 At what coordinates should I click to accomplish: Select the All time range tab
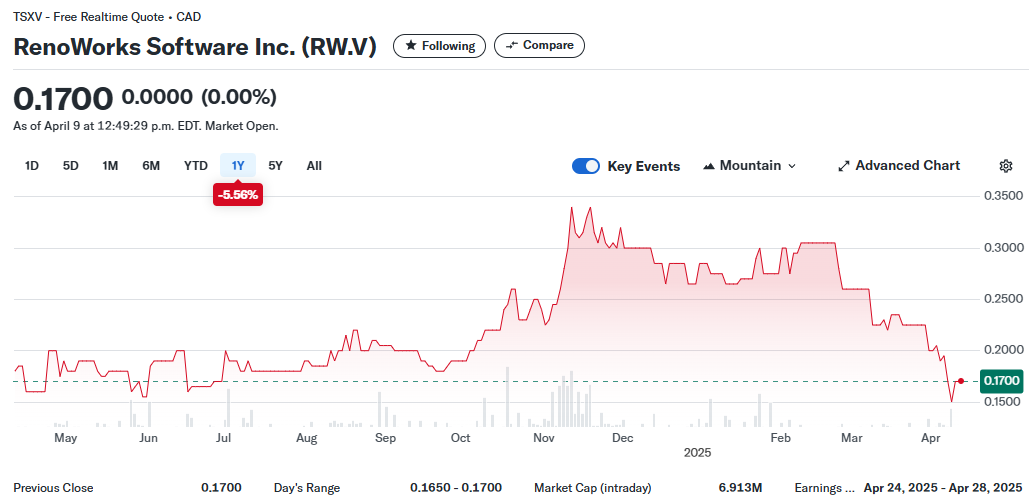pos(314,166)
